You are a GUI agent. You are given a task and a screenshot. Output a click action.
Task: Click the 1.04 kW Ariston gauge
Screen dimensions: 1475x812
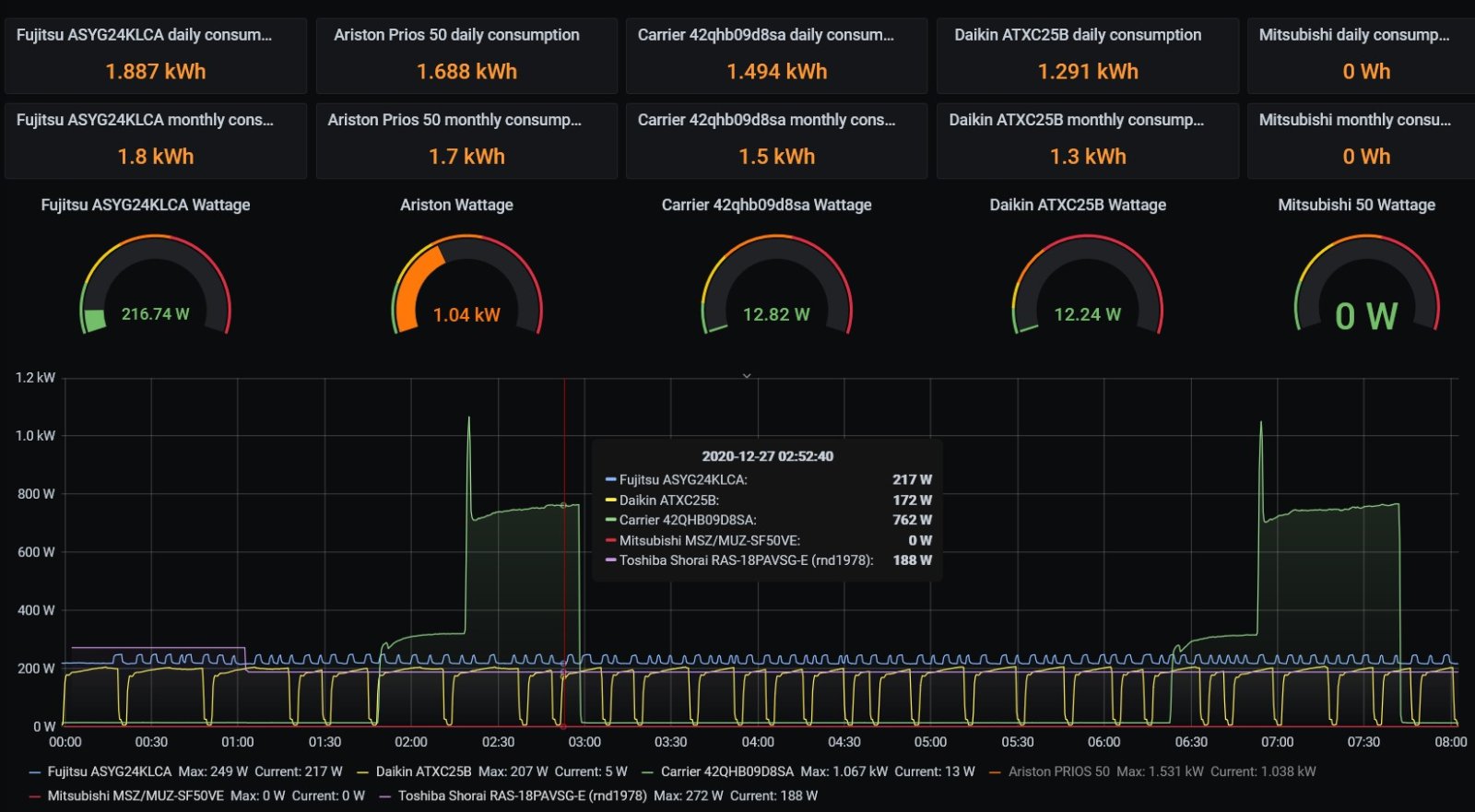click(x=466, y=285)
